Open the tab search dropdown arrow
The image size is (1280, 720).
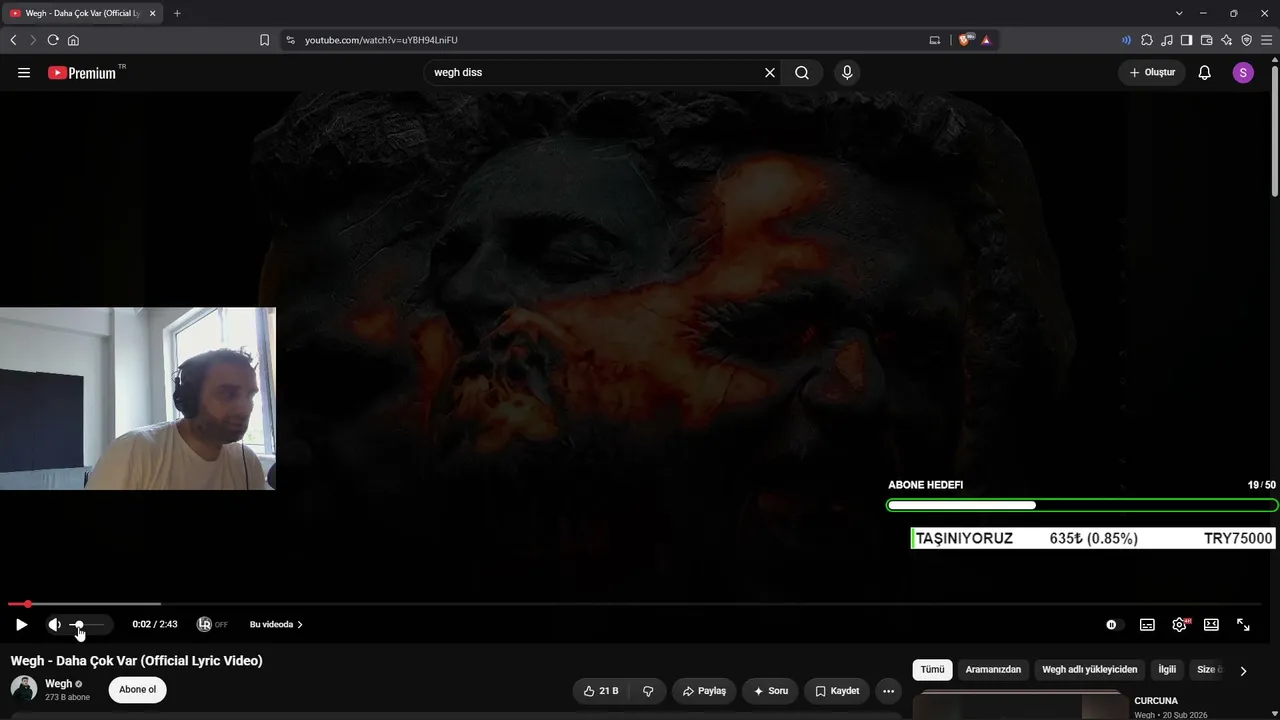pyautogui.click(x=1179, y=13)
